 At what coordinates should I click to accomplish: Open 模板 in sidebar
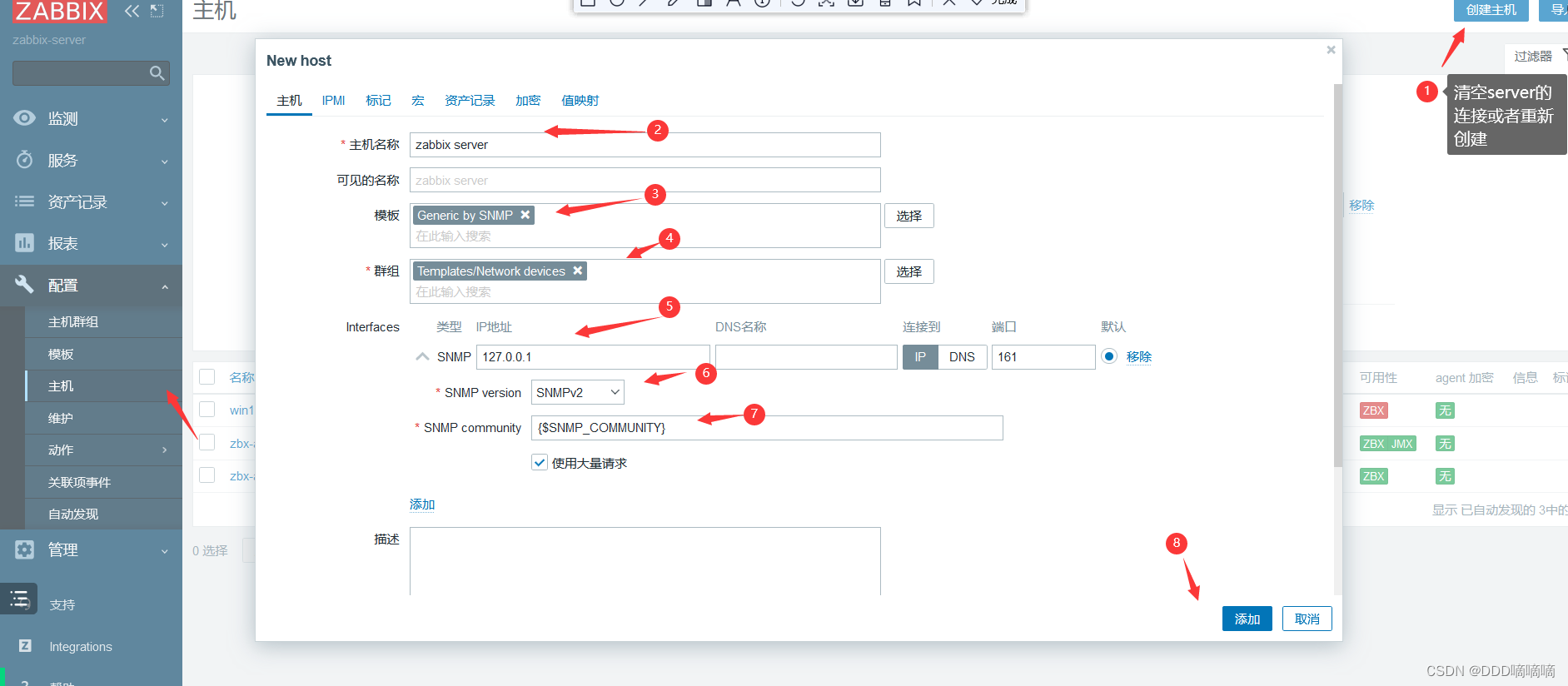[103, 354]
